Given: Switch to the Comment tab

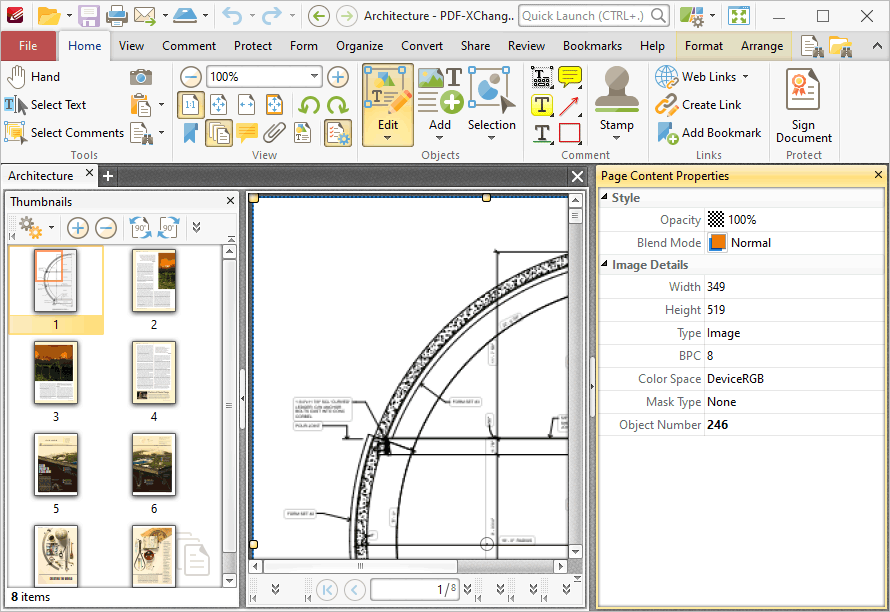Looking at the screenshot, I should pyautogui.click(x=189, y=46).
